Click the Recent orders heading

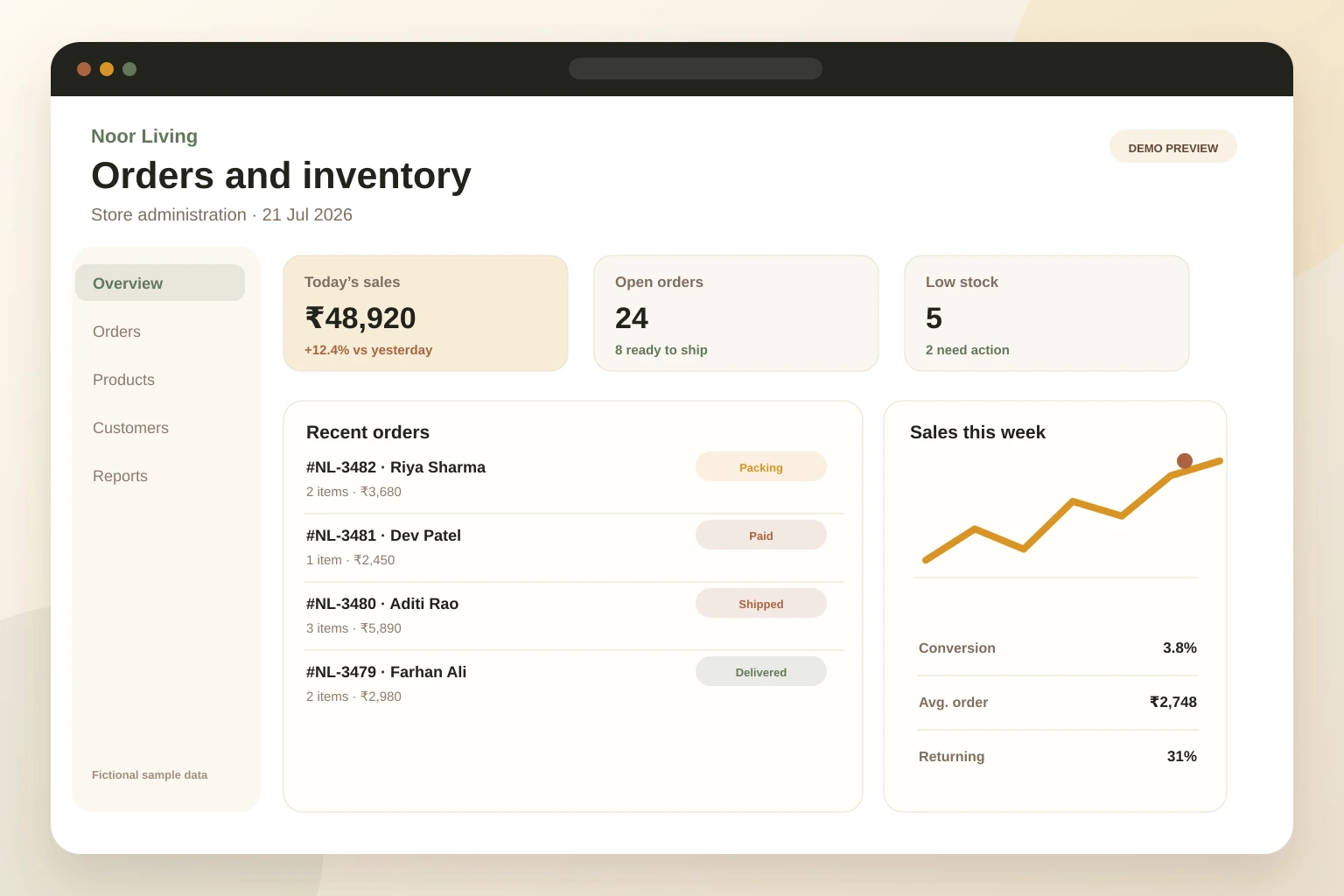coord(367,432)
